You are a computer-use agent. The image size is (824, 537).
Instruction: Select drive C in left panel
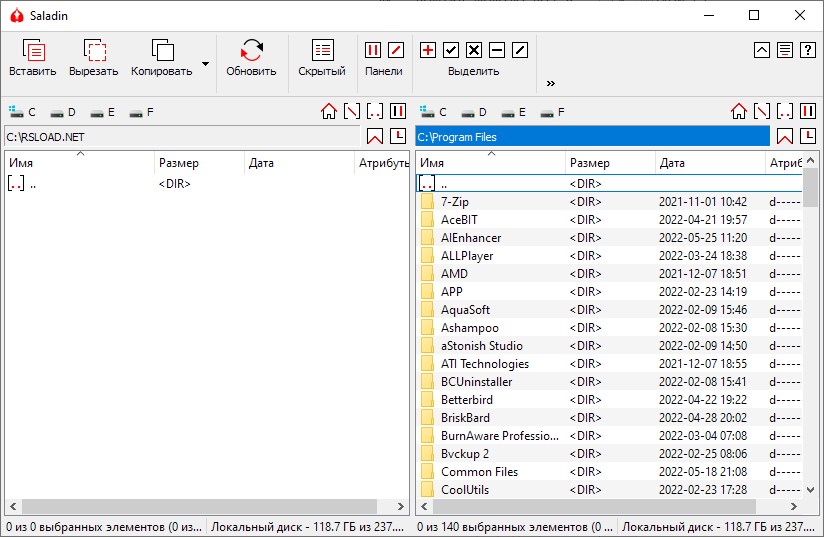point(22,112)
